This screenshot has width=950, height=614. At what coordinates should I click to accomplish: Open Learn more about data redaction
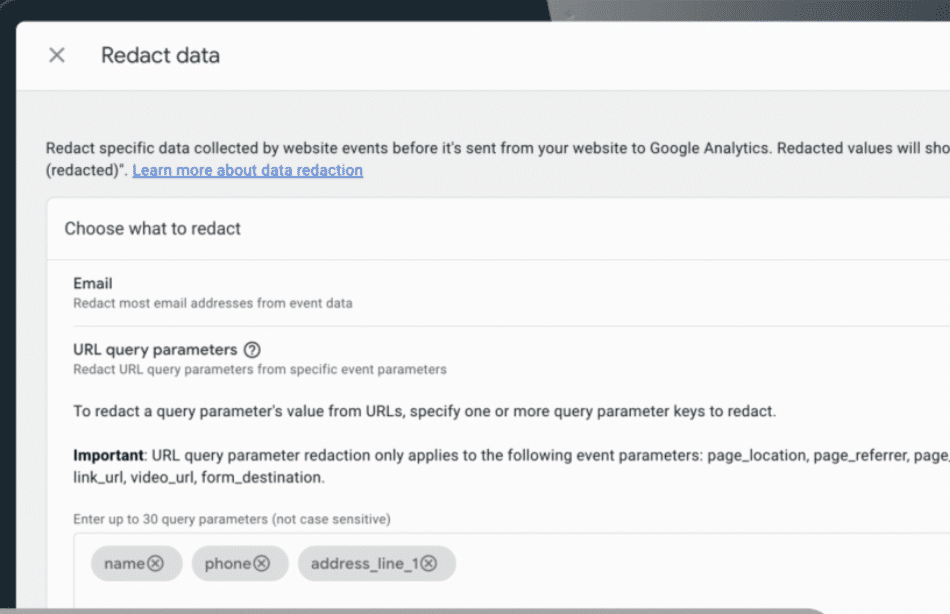tap(249, 170)
